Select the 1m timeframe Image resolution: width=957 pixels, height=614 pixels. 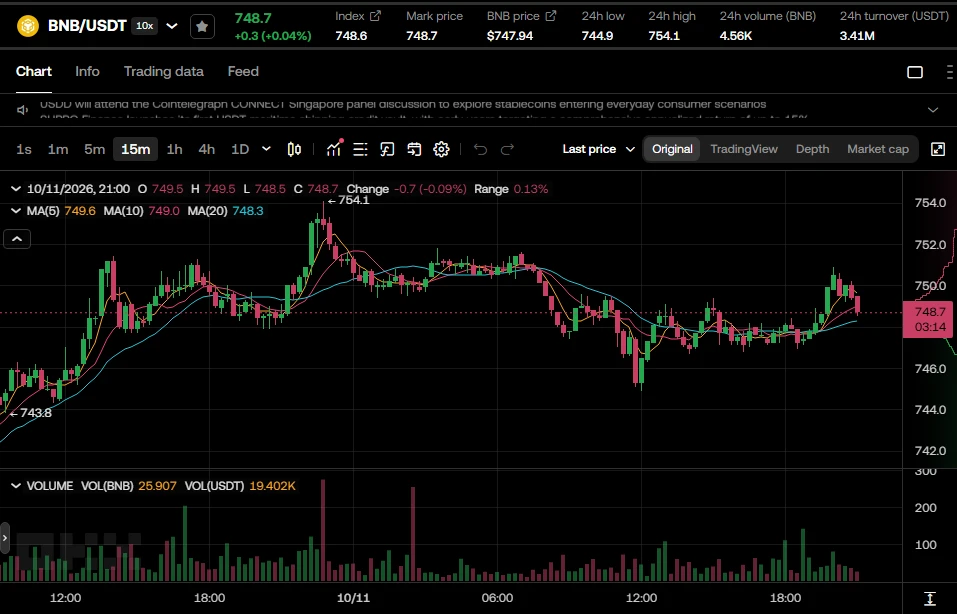tap(58, 149)
